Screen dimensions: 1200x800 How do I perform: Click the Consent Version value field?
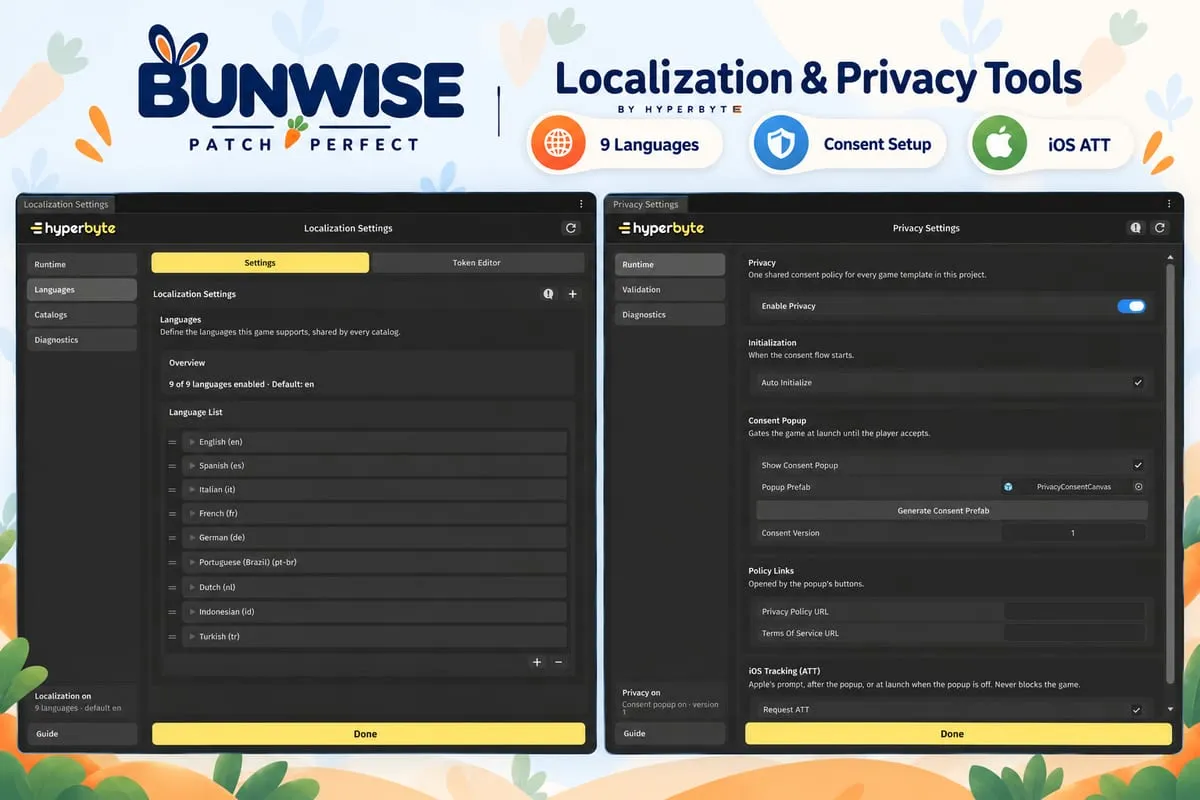[x=1073, y=533]
